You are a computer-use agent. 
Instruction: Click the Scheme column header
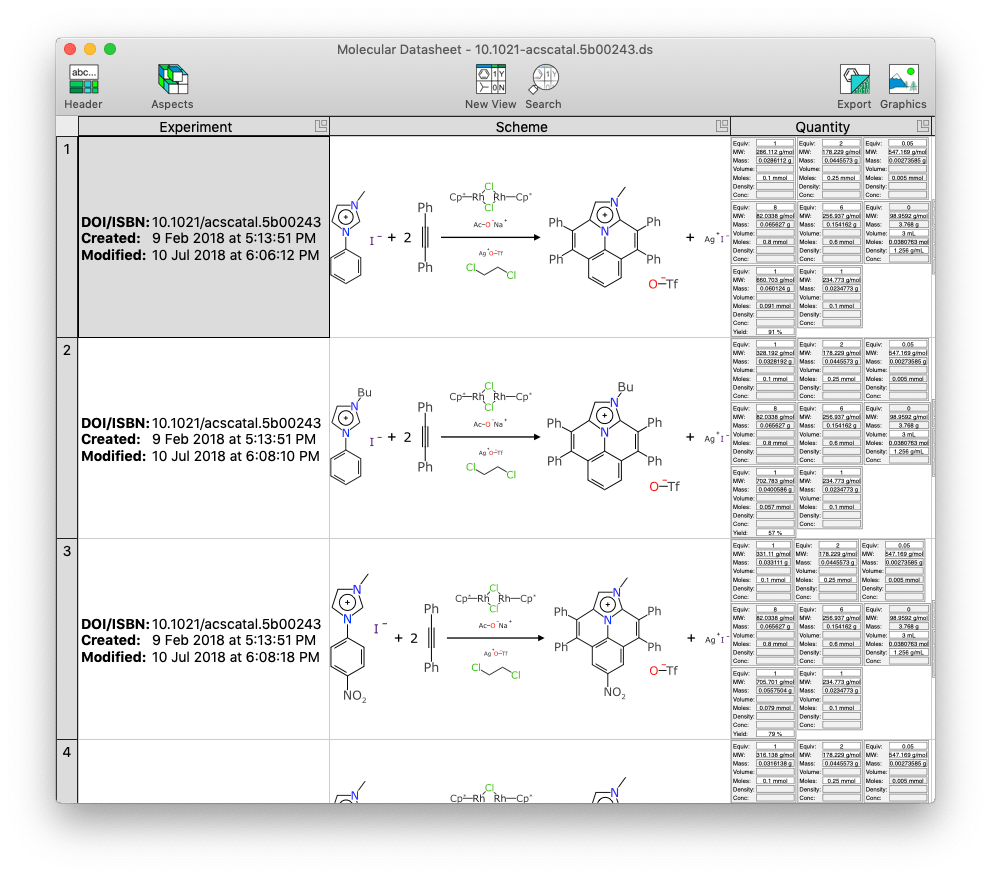[521, 127]
